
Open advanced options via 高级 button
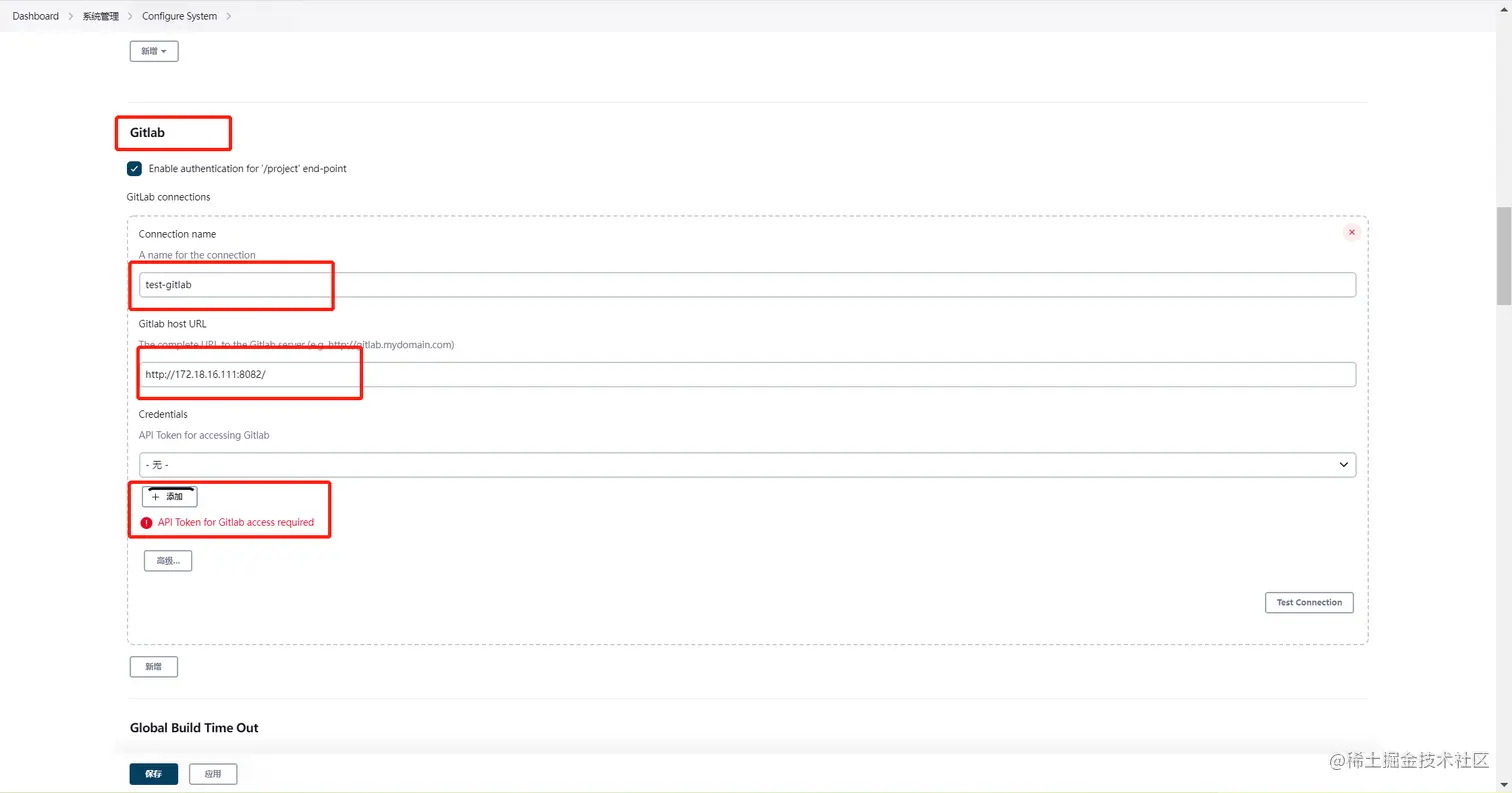pos(167,560)
